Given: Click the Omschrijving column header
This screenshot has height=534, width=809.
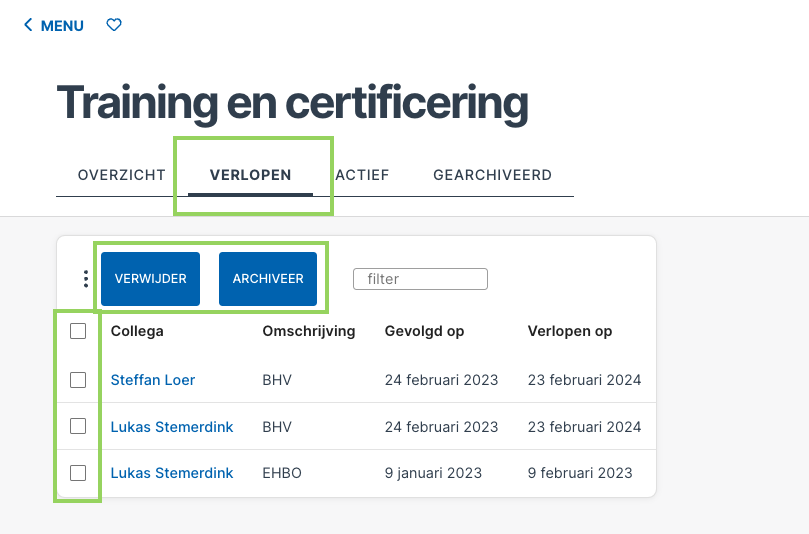Looking at the screenshot, I should point(309,331).
